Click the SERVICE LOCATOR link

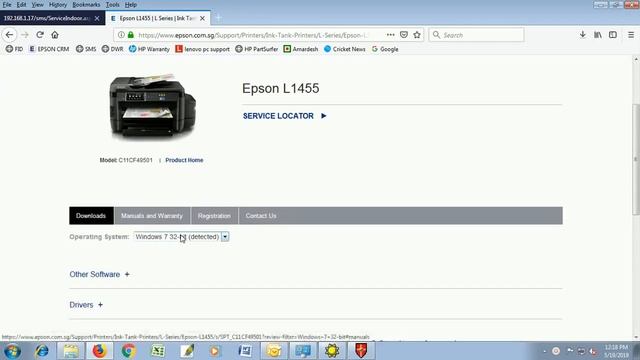pyautogui.click(x=284, y=116)
